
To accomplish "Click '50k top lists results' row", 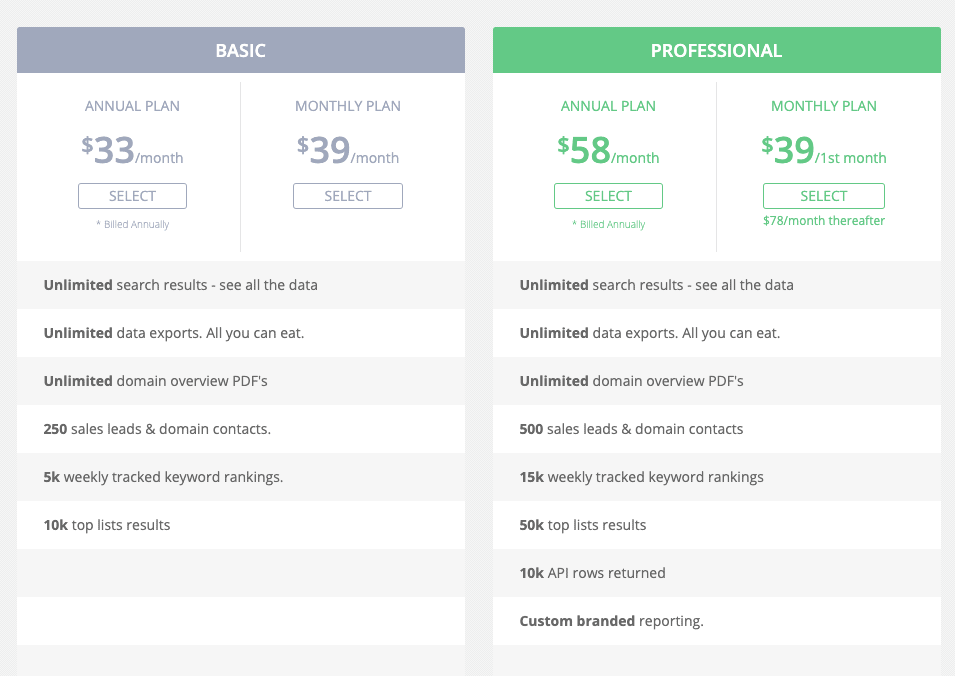I will click(x=717, y=525).
